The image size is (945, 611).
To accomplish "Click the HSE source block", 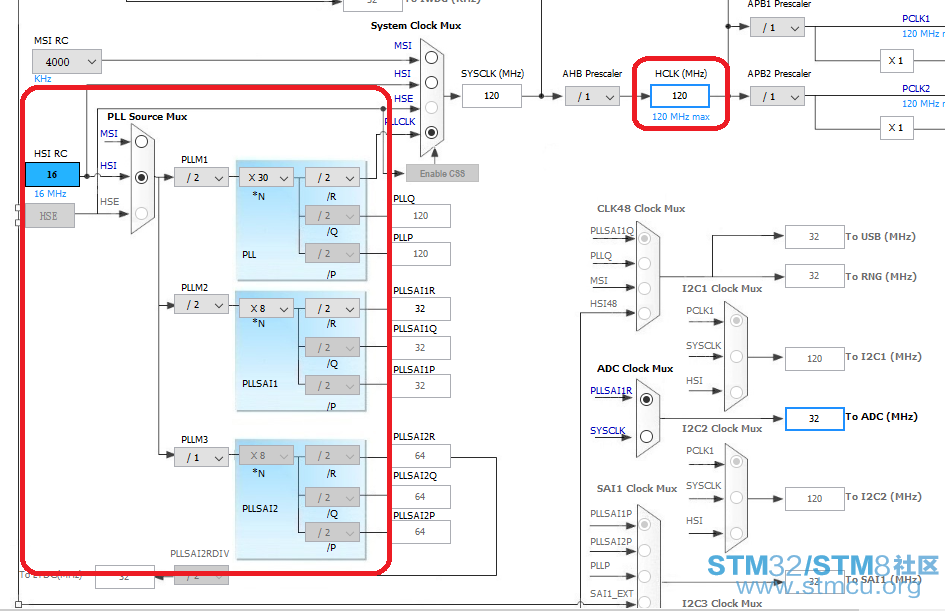I will pyautogui.click(x=49, y=216).
